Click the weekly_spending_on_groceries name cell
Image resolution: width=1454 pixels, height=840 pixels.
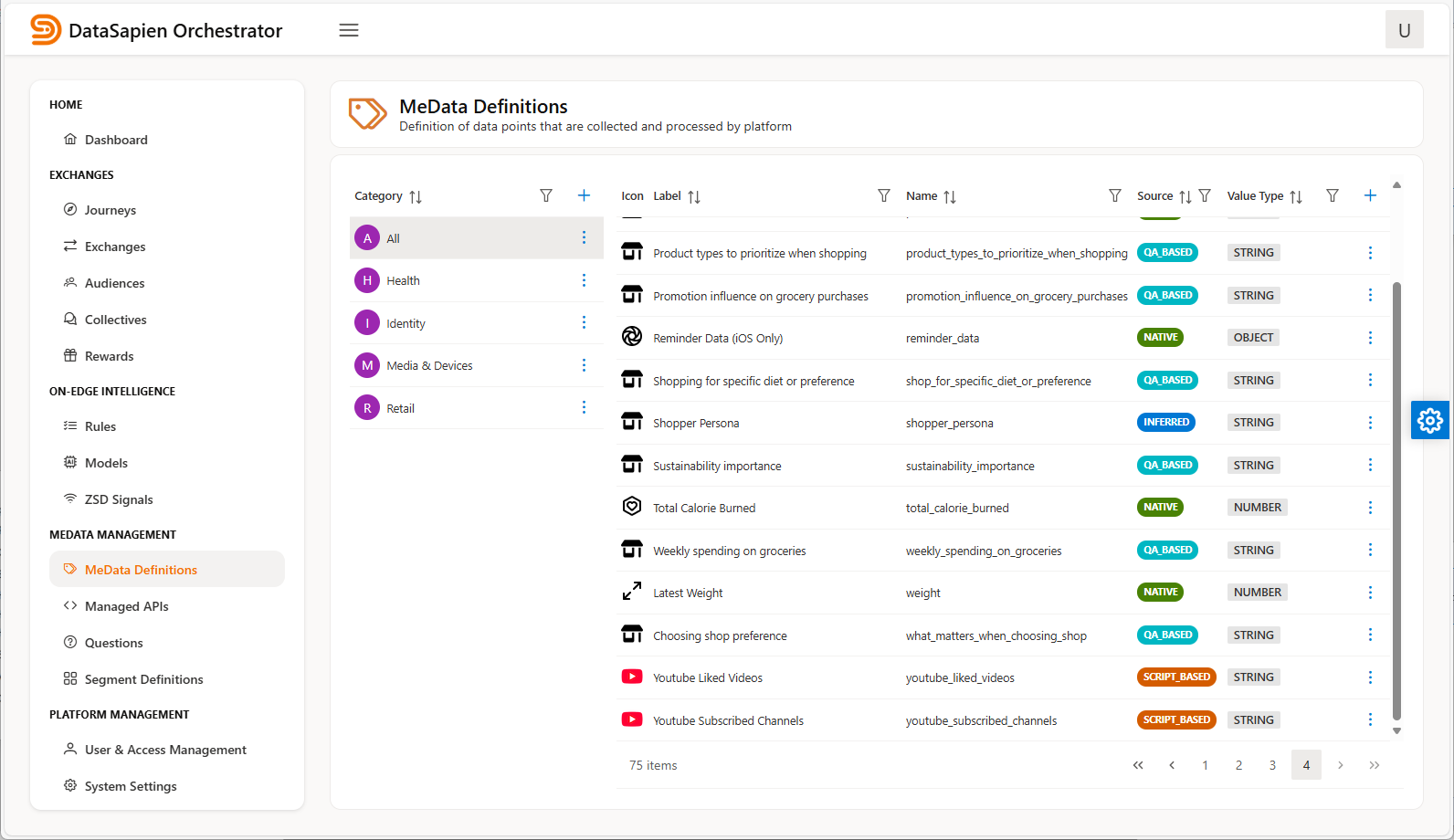point(984,551)
